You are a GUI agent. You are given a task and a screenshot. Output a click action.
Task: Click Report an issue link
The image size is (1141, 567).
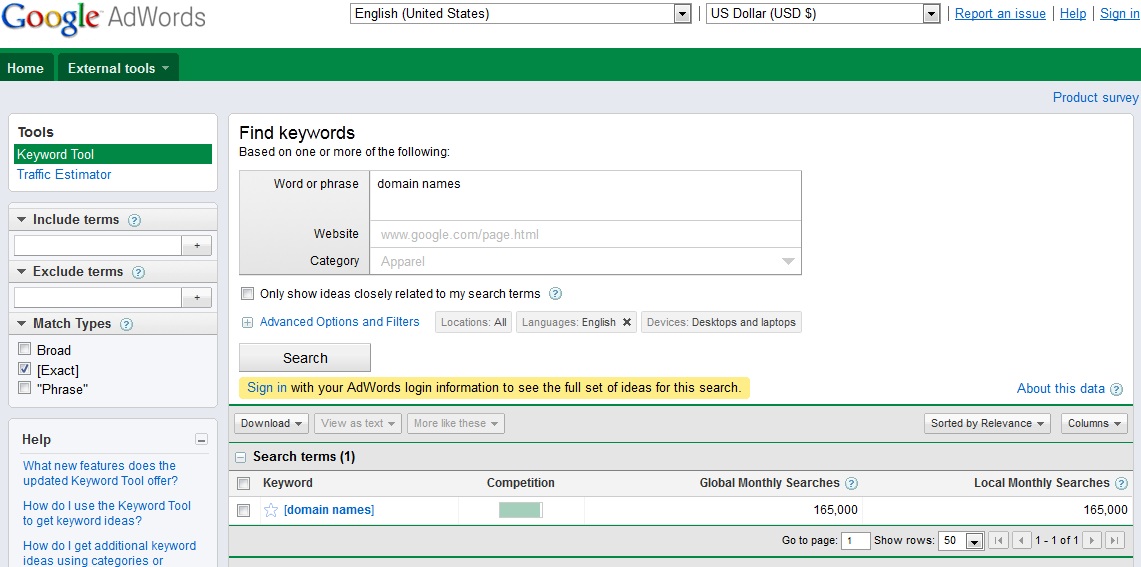click(x=1000, y=14)
